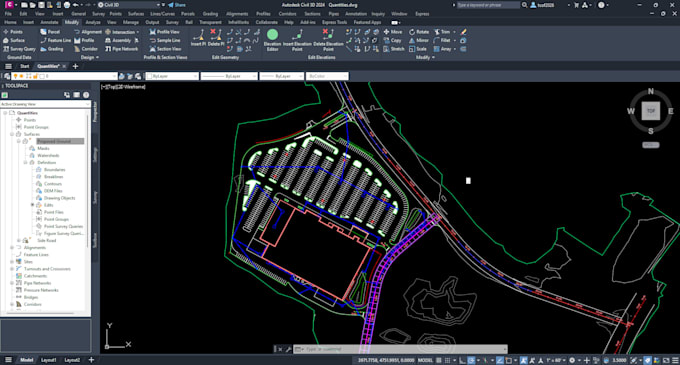Screen dimensions: 680x365
Task: Toggle object snap tracking in status bar
Action: pyautogui.click(x=500, y=360)
